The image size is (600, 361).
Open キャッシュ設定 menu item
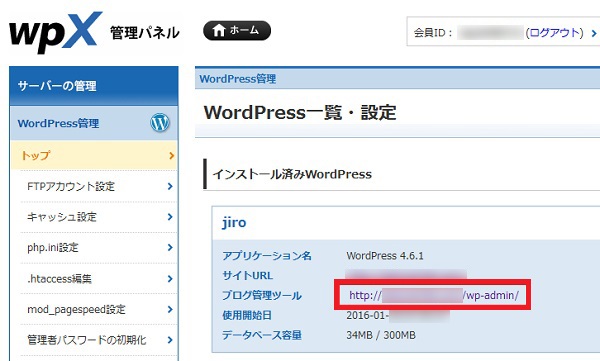(99, 217)
